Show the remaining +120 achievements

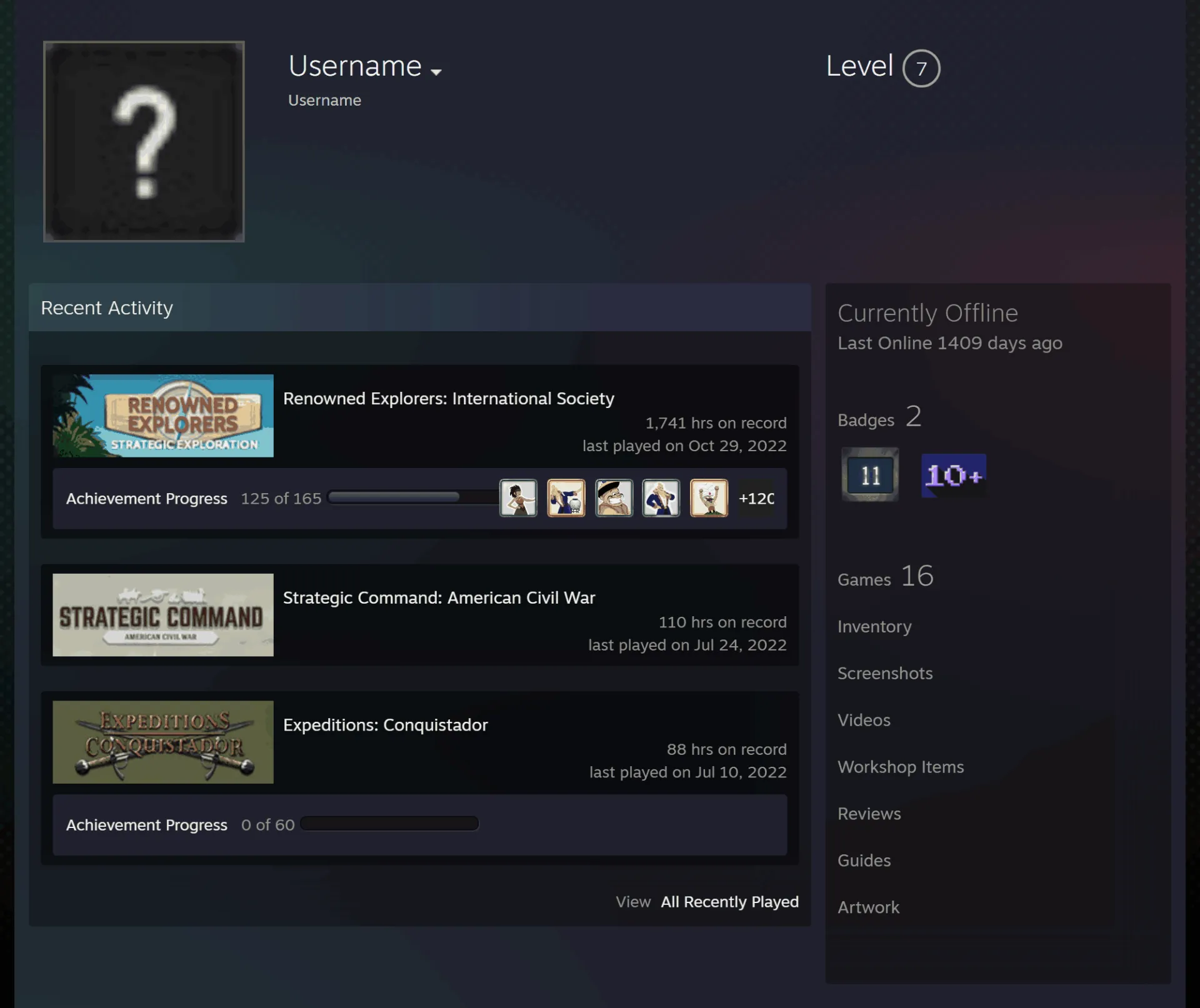click(756, 498)
